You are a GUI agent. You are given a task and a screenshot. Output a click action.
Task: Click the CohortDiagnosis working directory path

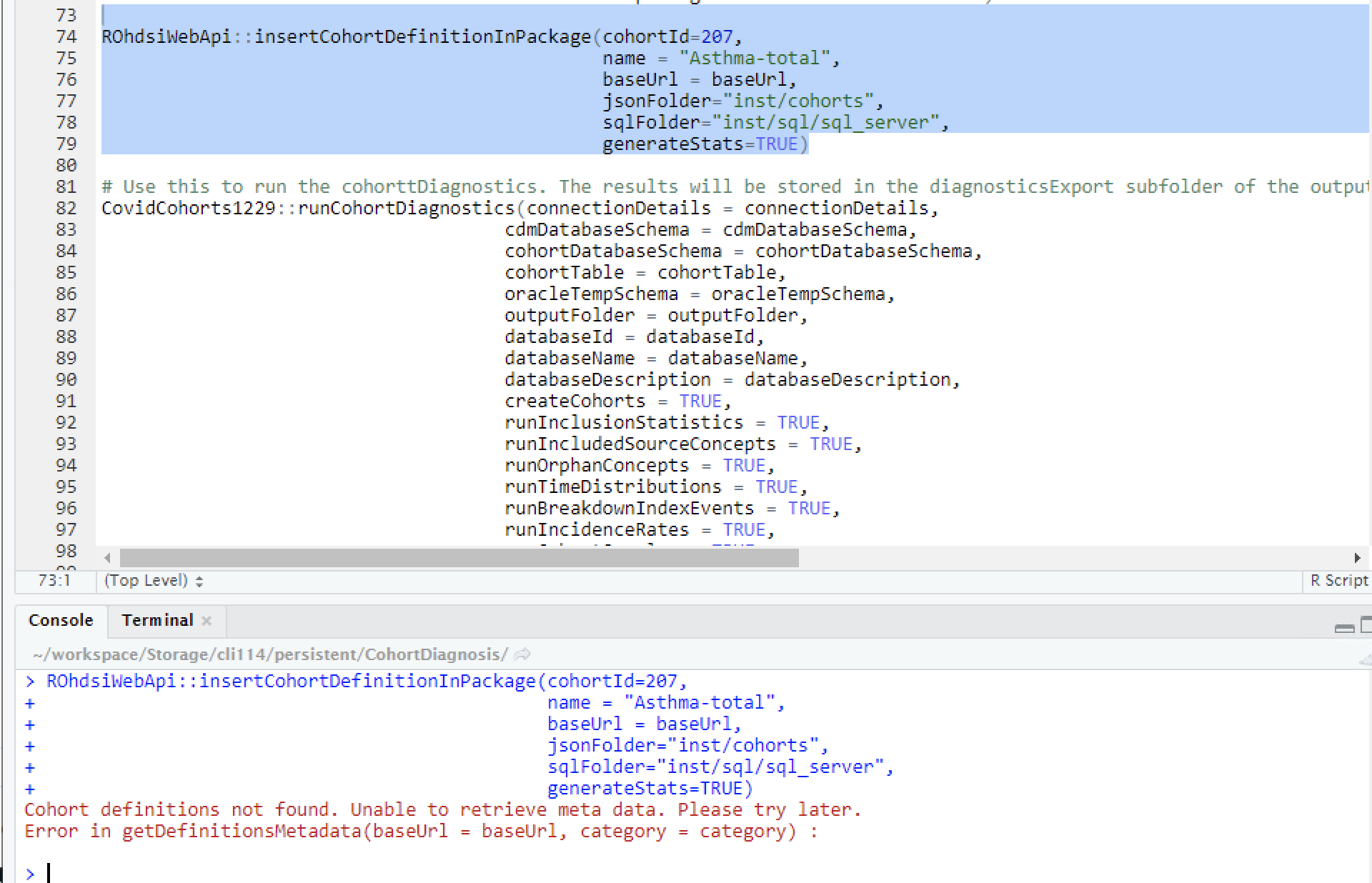coord(267,654)
